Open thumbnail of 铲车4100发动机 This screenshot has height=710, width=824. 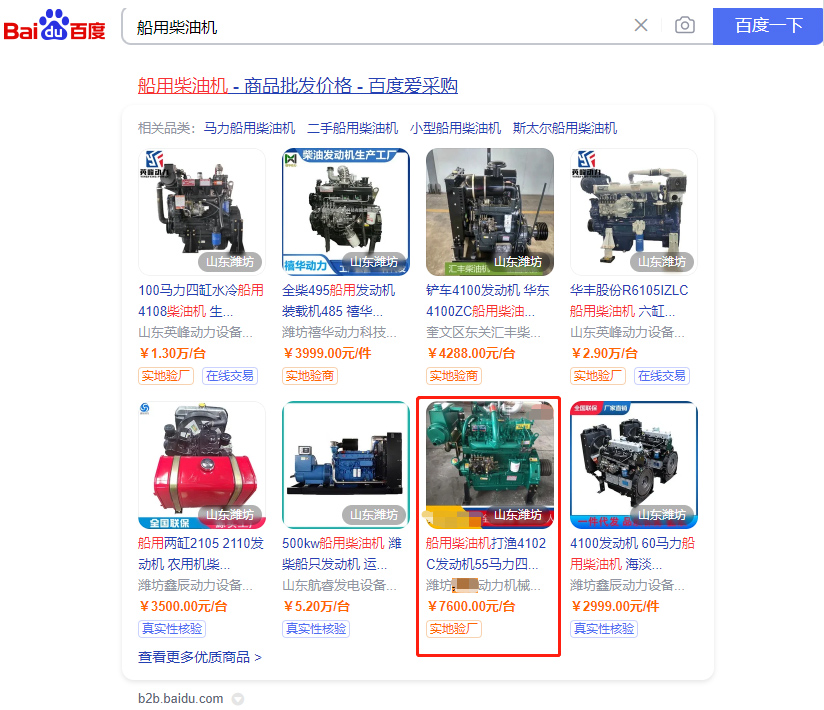(x=490, y=212)
